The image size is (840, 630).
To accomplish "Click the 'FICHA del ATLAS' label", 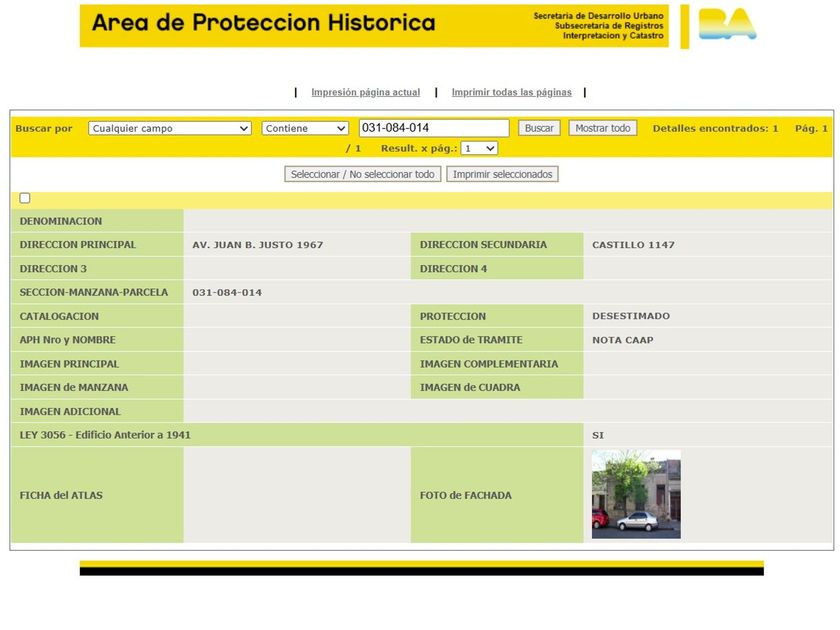I will [x=61, y=496].
